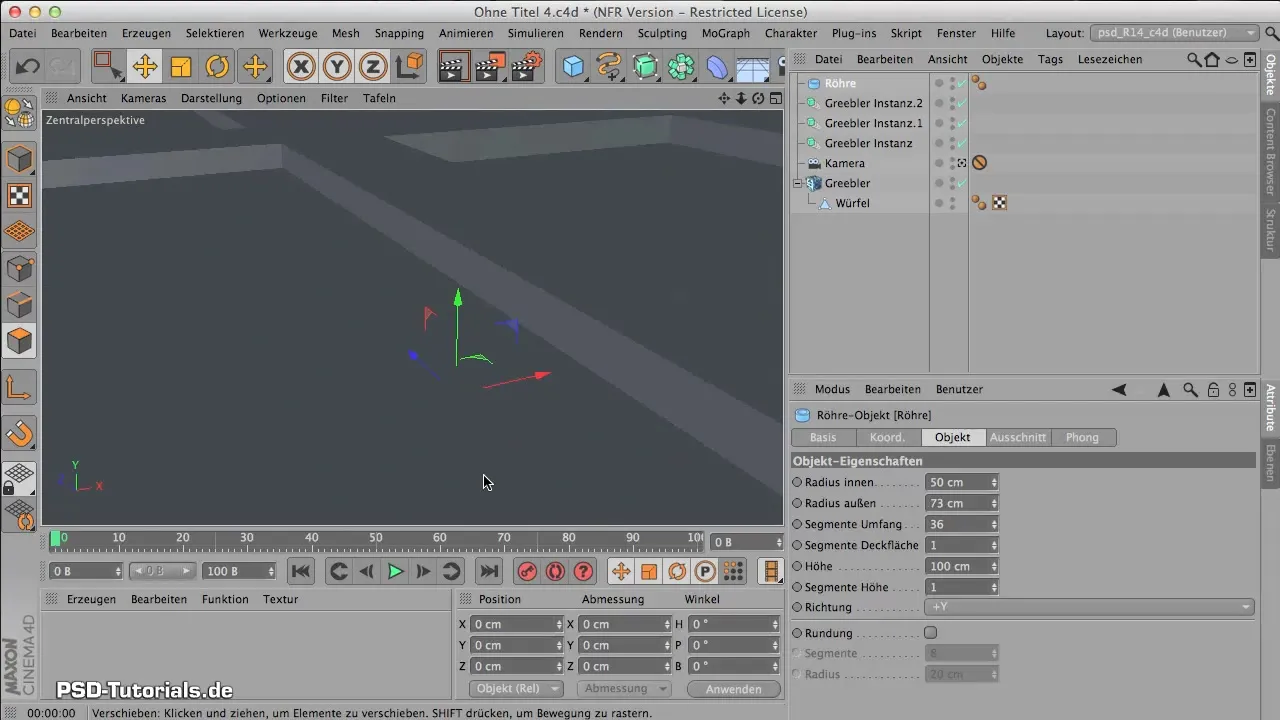The height and width of the screenshot is (720, 1280).
Task: Go to start of timeline
Action: pos(301,571)
